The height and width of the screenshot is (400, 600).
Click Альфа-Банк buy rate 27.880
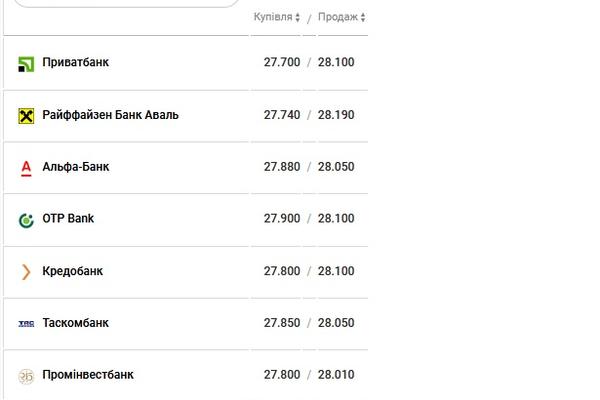(x=282, y=167)
